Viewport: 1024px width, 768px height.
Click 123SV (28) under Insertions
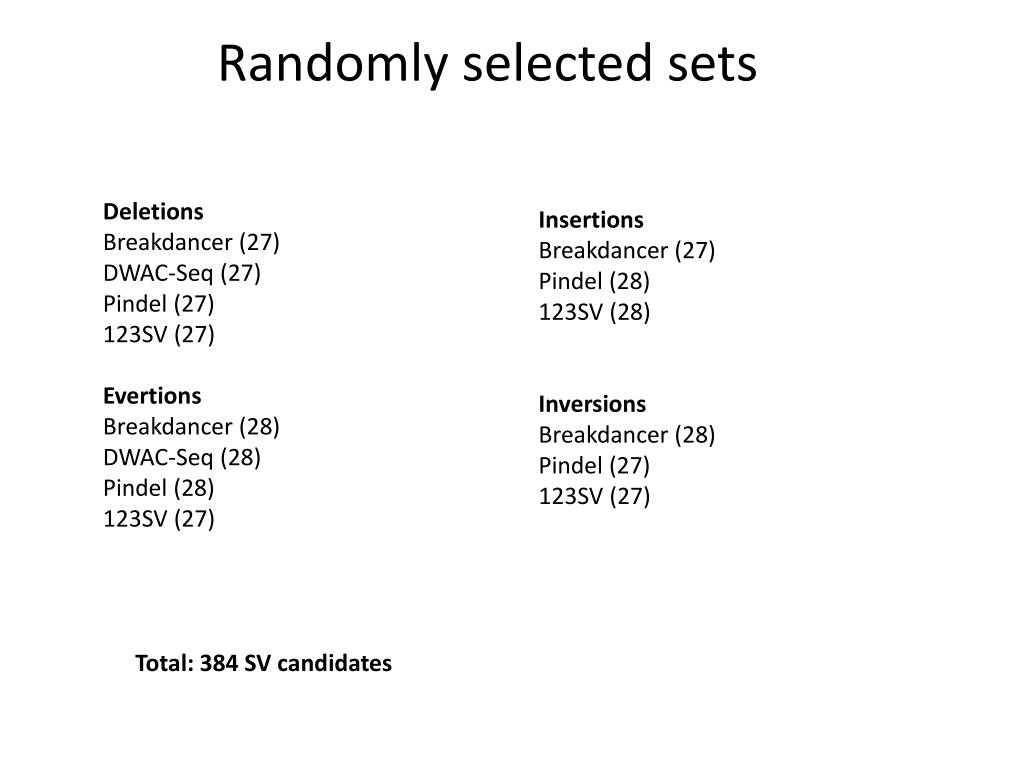pyautogui.click(x=594, y=312)
